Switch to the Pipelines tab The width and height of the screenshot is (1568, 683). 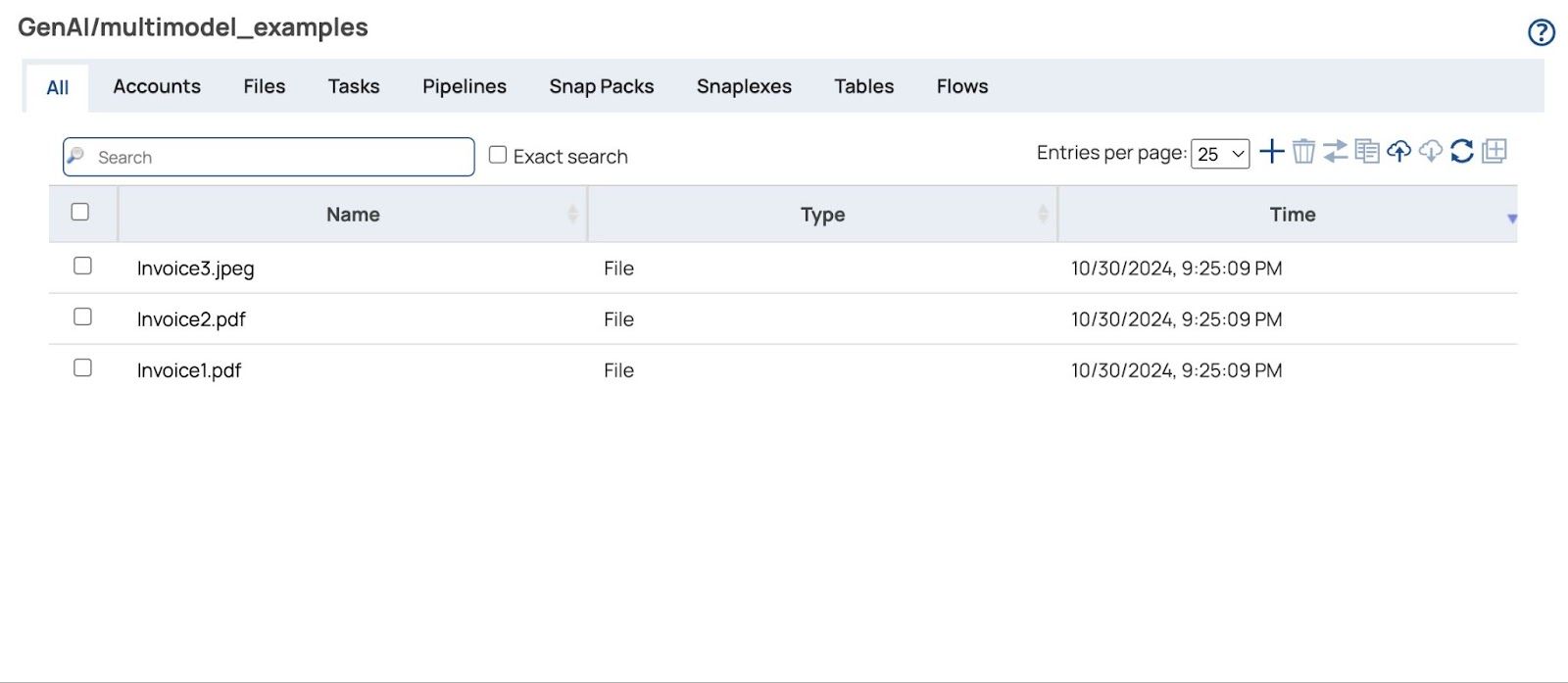coord(464,86)
